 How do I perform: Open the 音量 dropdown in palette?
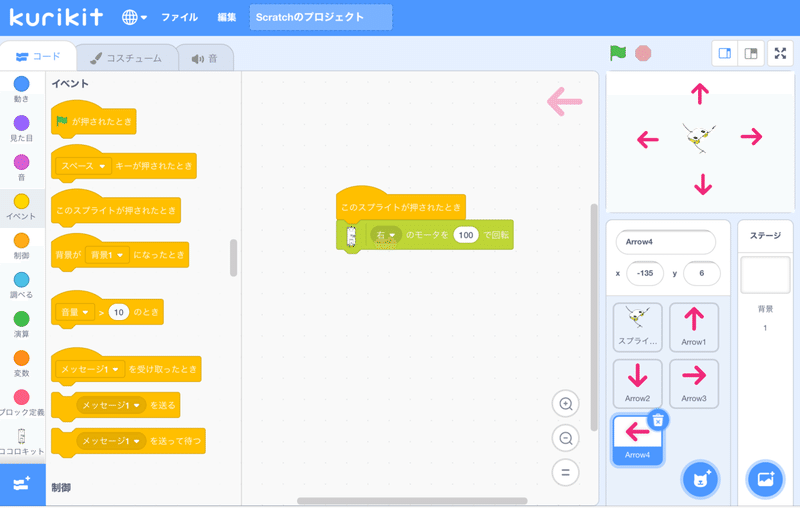75,312
